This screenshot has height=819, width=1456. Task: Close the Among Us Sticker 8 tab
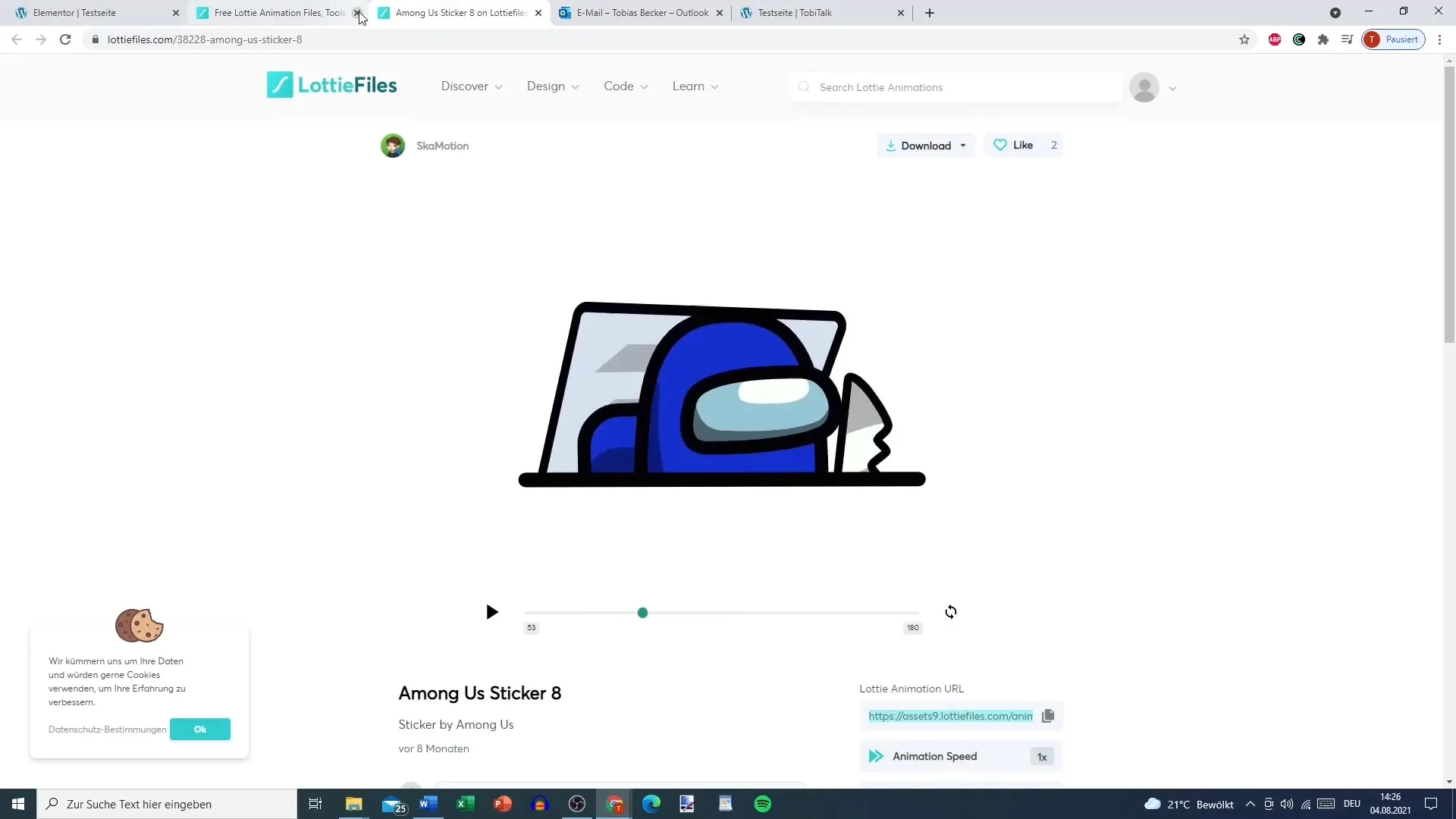point(538,13)
